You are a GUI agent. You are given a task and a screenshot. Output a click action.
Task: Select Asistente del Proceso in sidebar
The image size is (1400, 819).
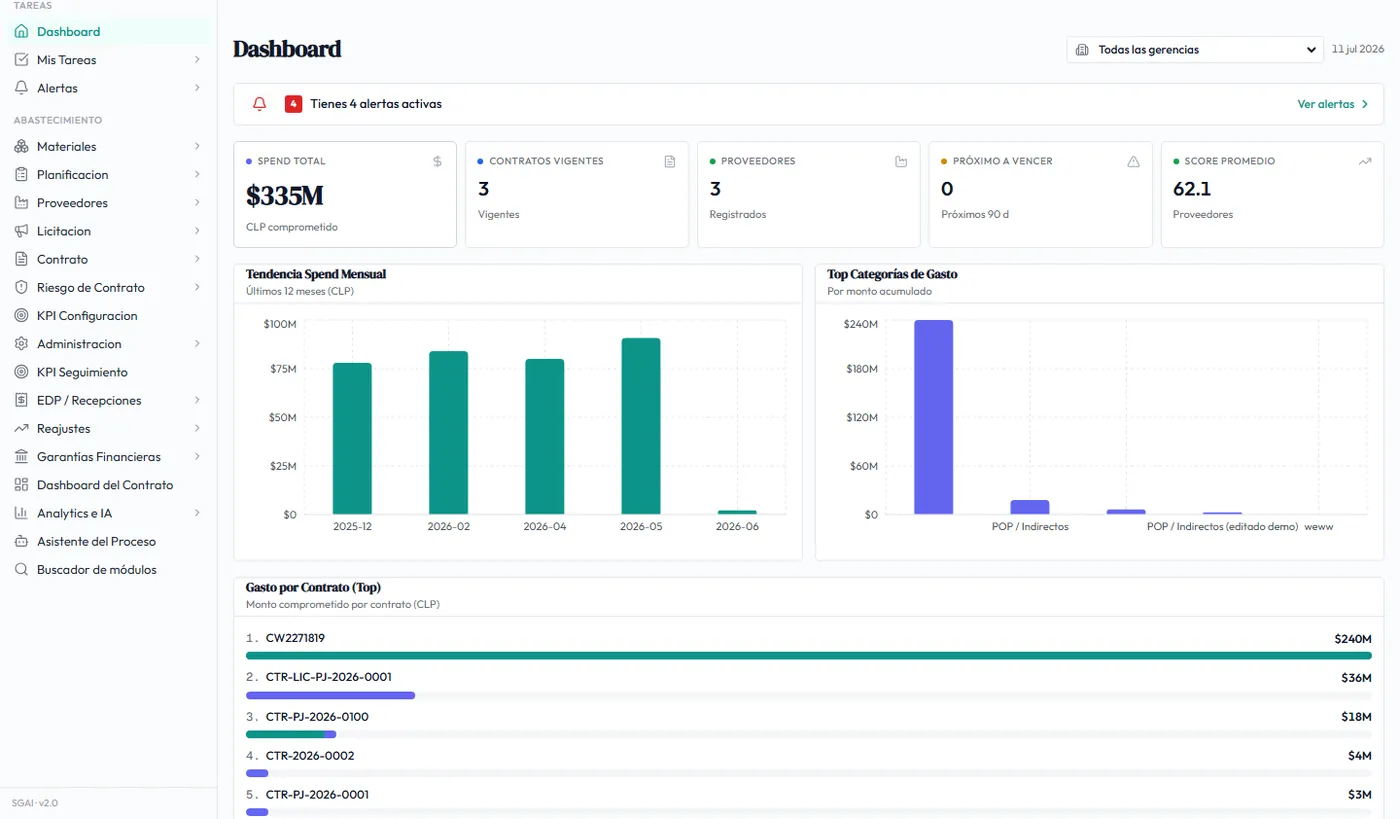tap(108, 541)
